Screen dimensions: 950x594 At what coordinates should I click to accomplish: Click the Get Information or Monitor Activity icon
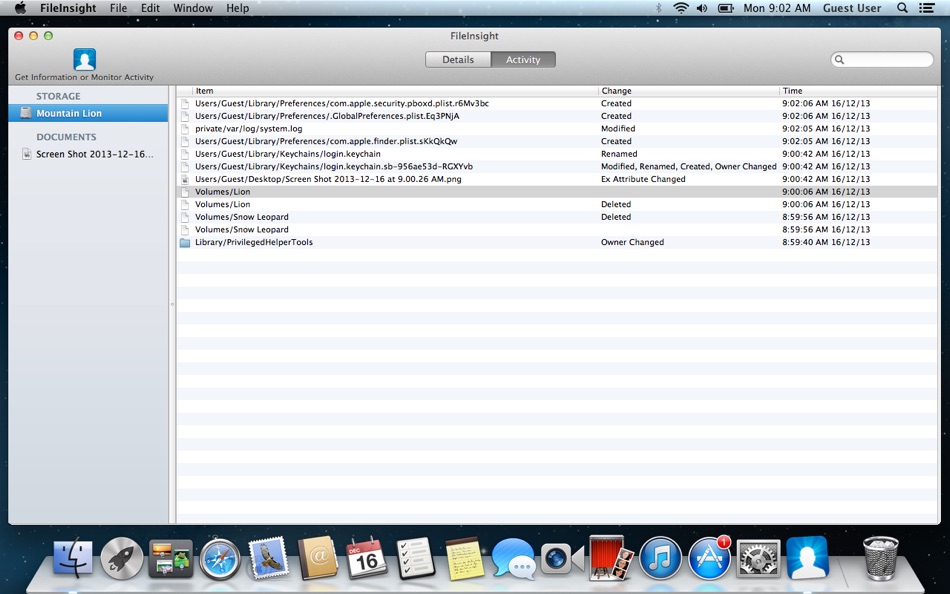point(84,59)
